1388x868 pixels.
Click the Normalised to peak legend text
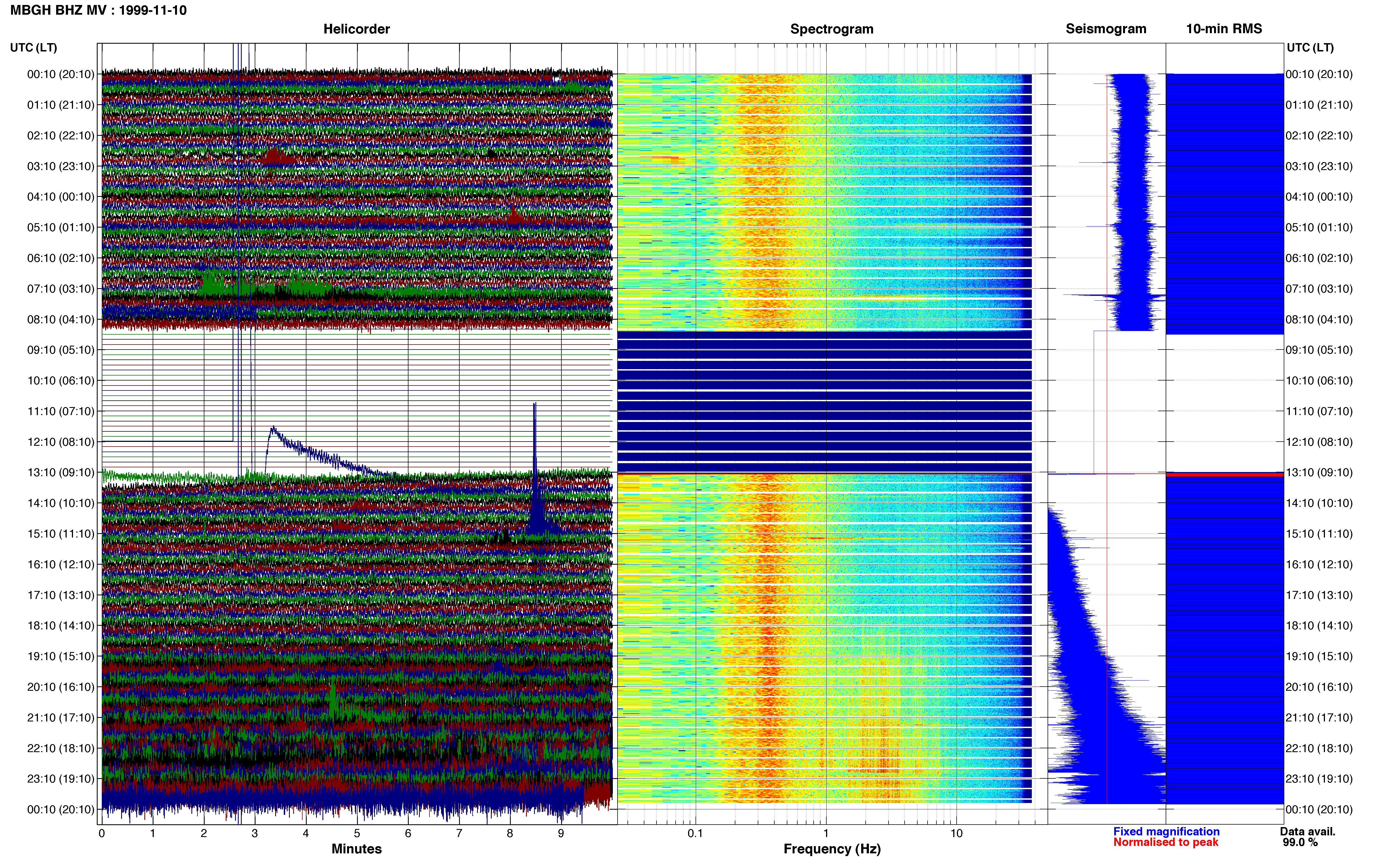click(1165, 842)
